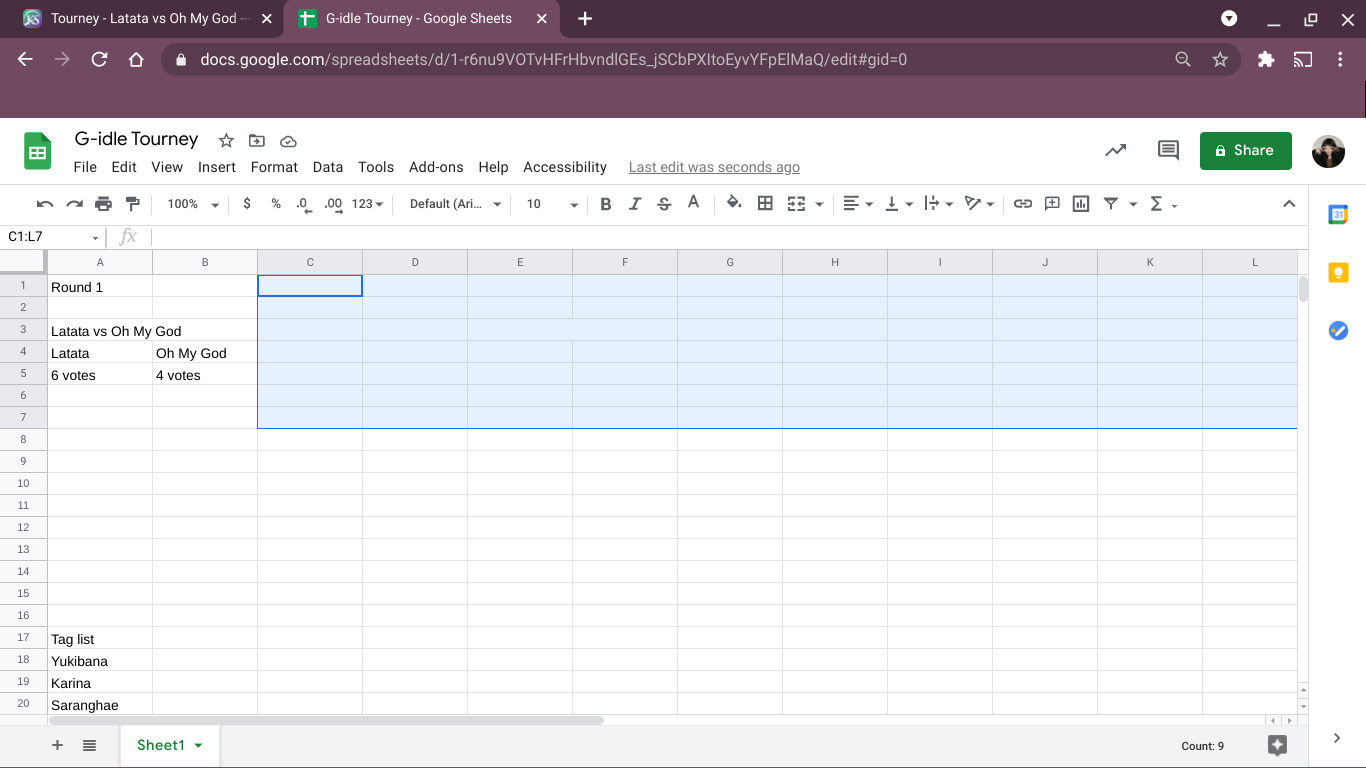Click the Add Sheet plus button
Viewport: 1366px width, 768px height.
point(57,745)
